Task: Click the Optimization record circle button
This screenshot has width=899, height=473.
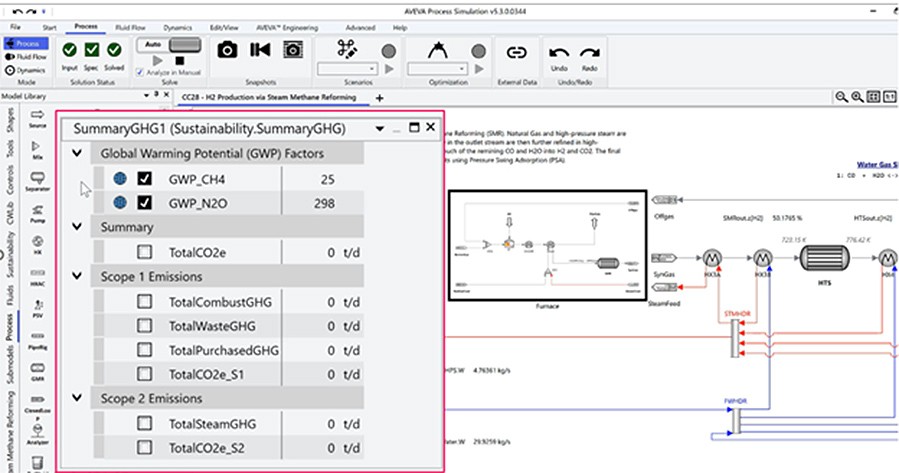Action: [x=479, y=52]
